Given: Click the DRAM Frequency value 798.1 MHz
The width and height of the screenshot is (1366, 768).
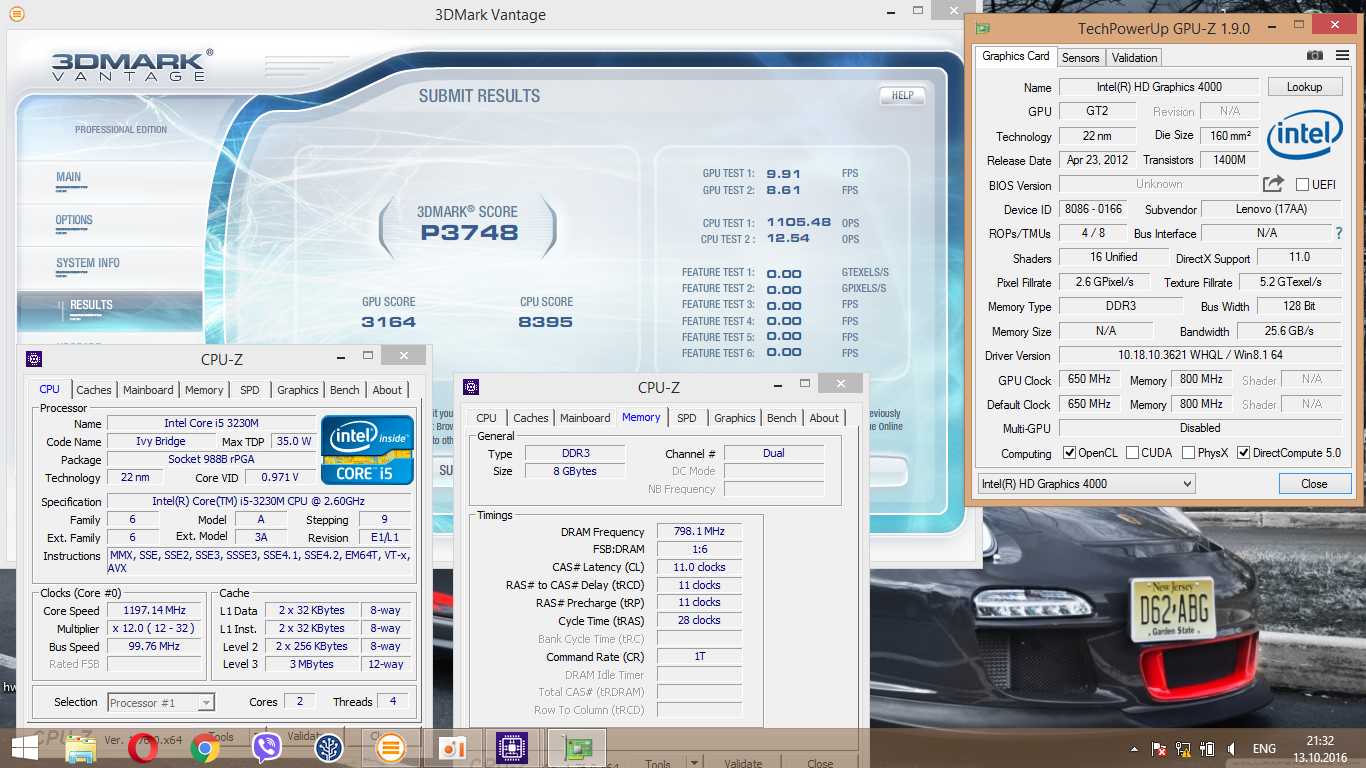Looking at the screenshot, I should [x=699, y=532].
